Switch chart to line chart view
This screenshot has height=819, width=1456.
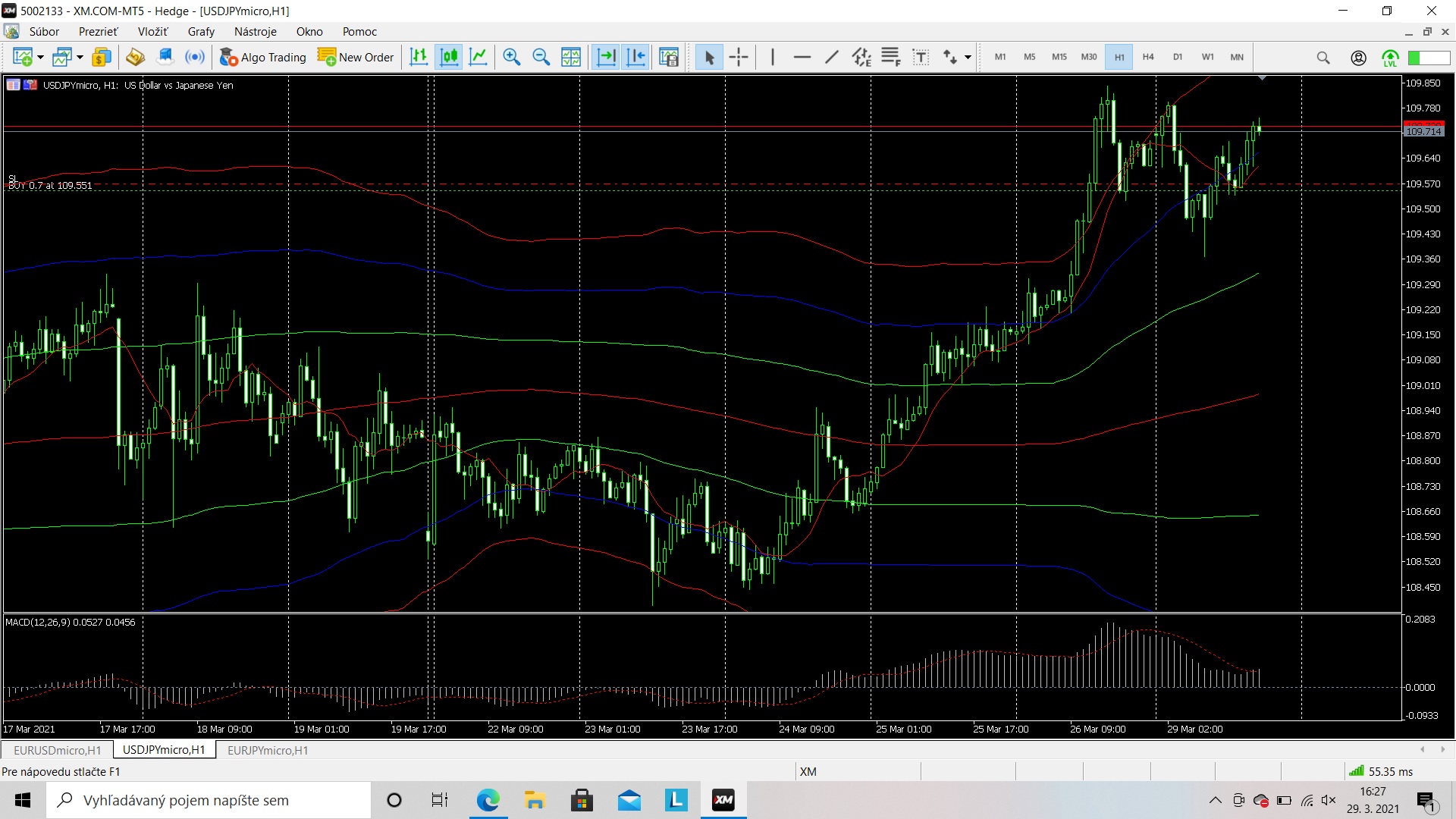point(479,57)
